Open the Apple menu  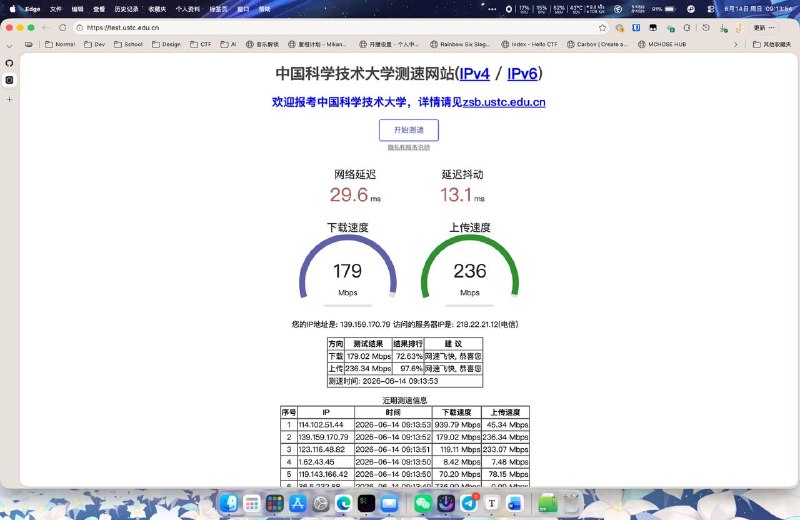point(12,9)
